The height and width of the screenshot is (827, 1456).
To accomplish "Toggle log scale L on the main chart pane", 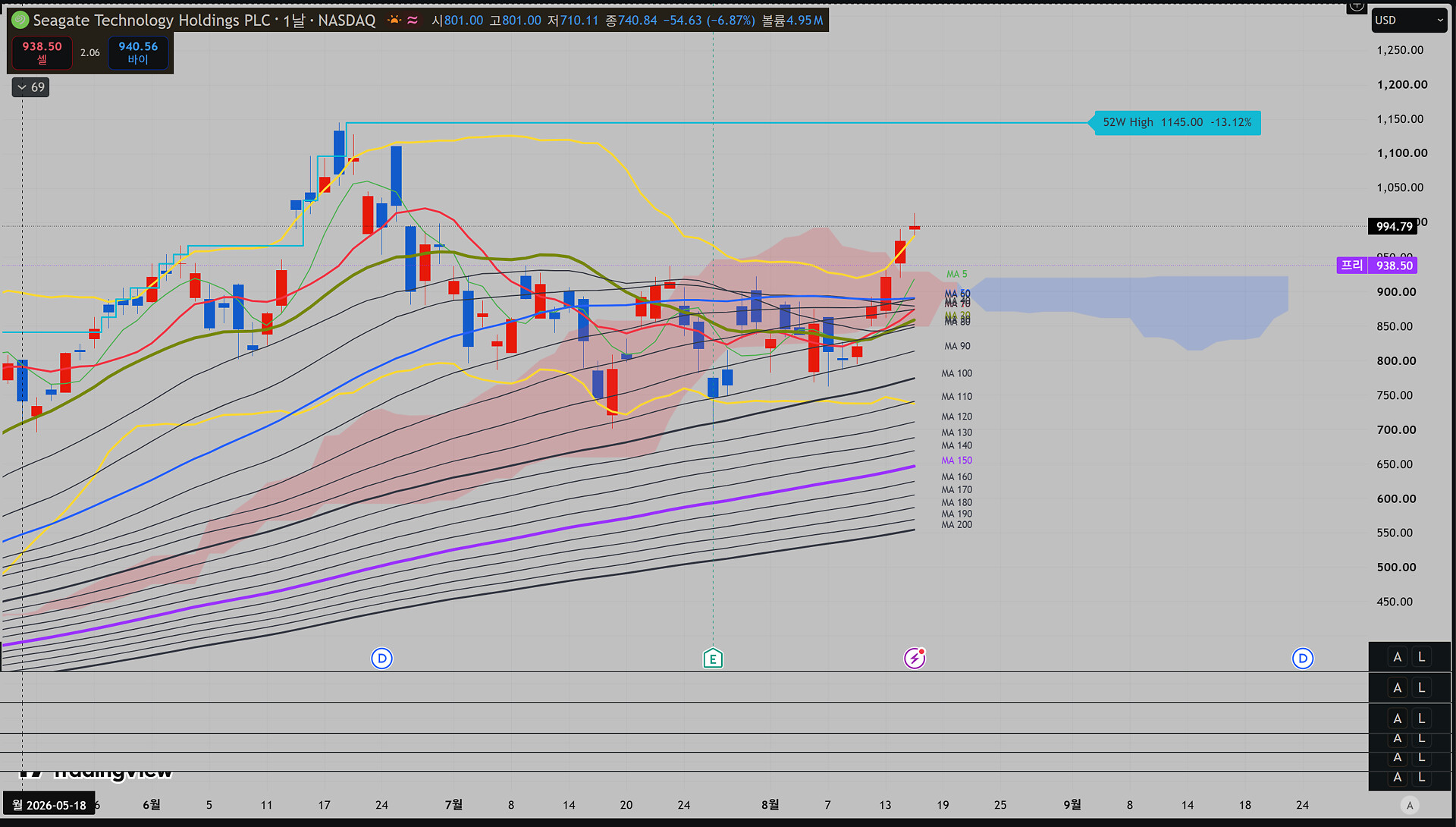I will coord(1422,657).
